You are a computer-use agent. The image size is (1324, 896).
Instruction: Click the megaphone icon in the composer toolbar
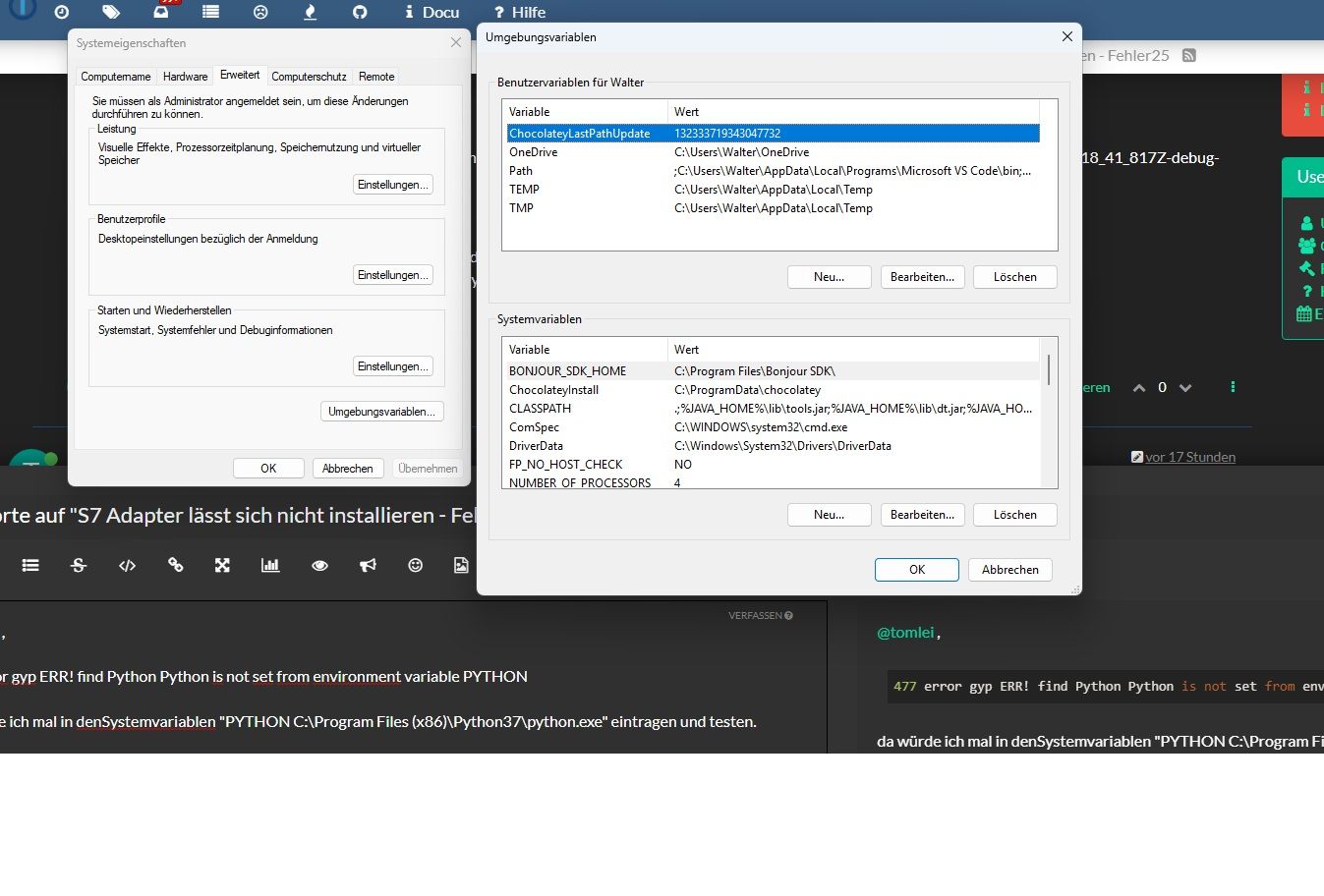pyautogui.click(x=368, y=565)
